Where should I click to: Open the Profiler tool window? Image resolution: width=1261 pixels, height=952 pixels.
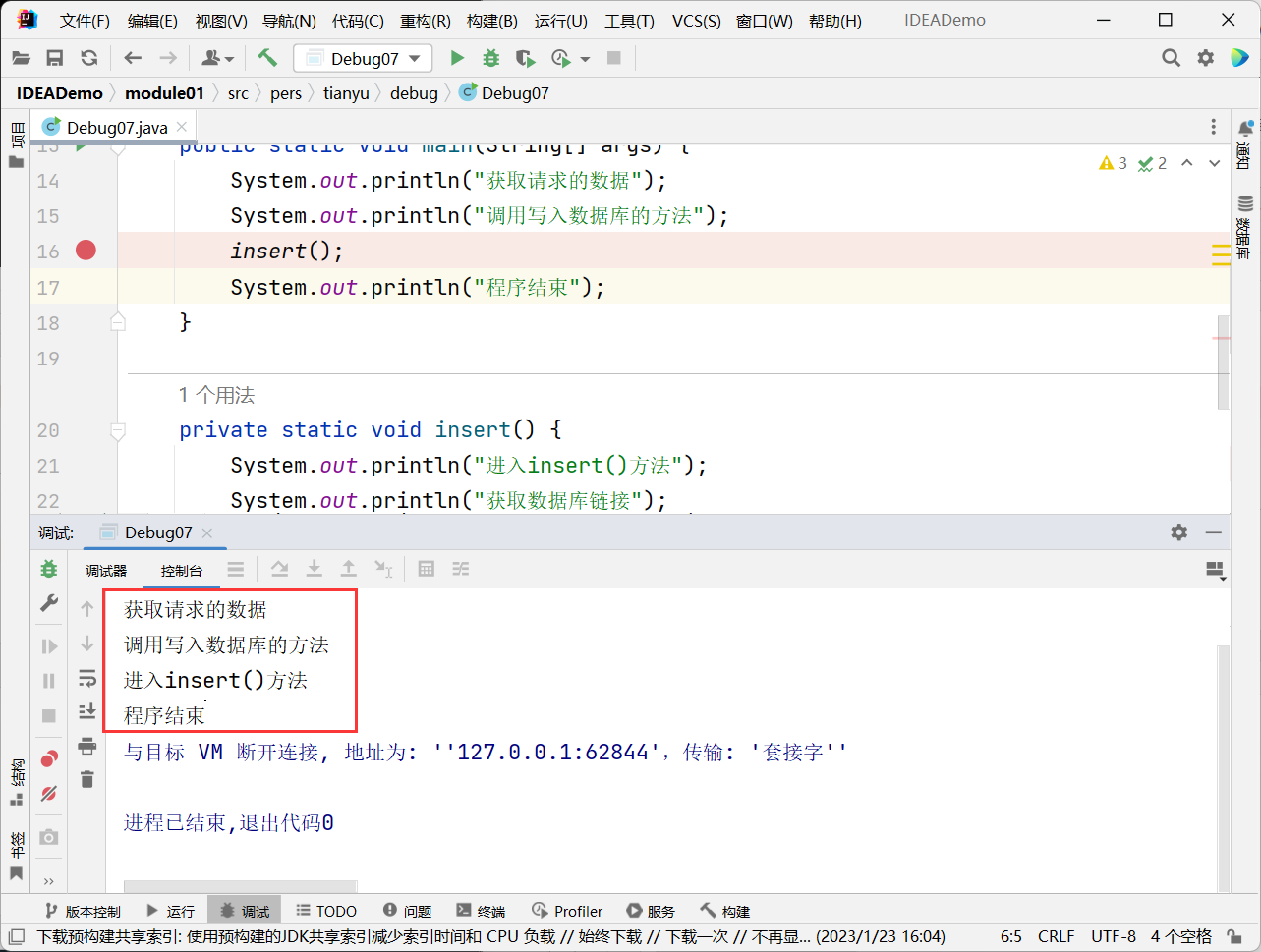(x=567, y=911)
